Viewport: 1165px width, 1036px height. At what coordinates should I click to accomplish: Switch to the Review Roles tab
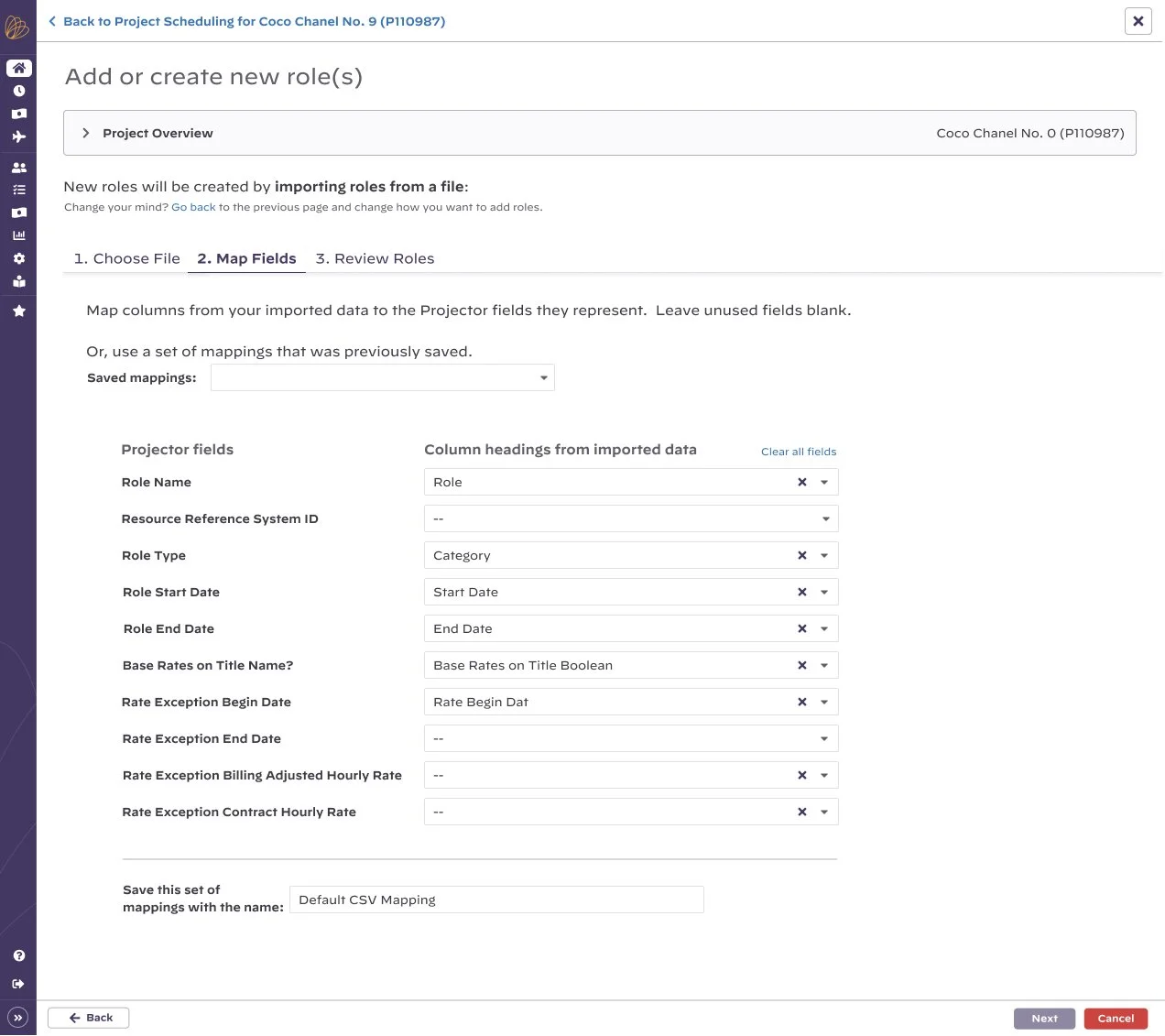[x=375, y=258]
